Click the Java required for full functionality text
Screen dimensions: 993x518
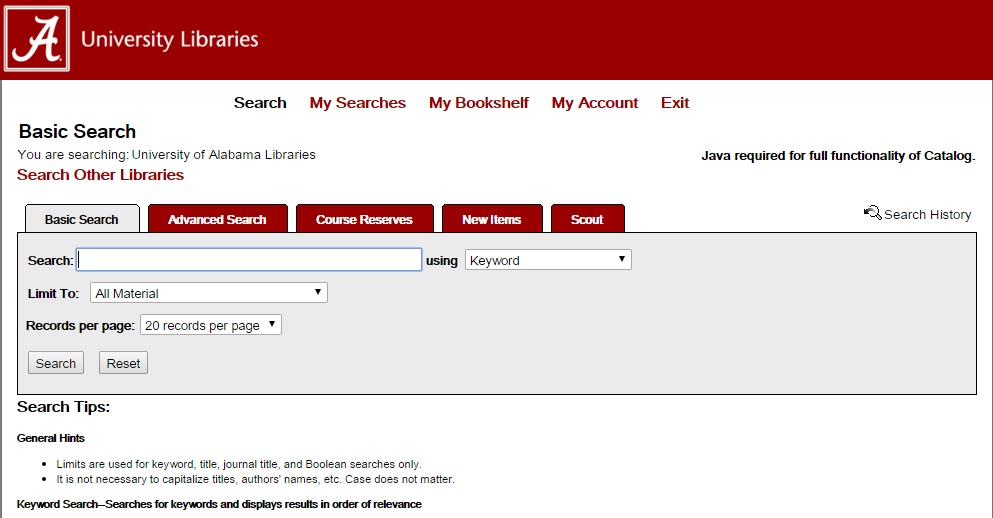click(x=838, y=156)
